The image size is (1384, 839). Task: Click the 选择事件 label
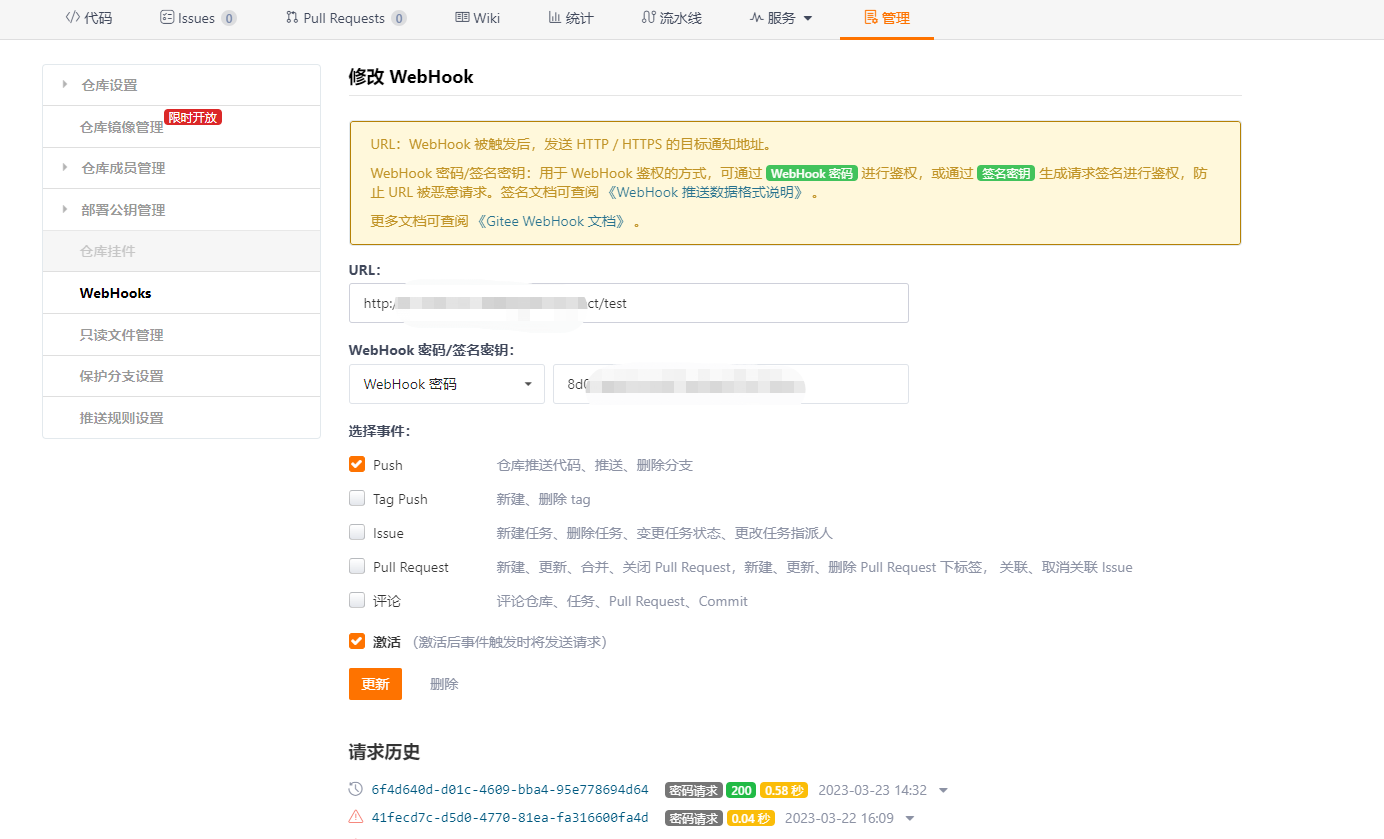[x=380, y=431]
